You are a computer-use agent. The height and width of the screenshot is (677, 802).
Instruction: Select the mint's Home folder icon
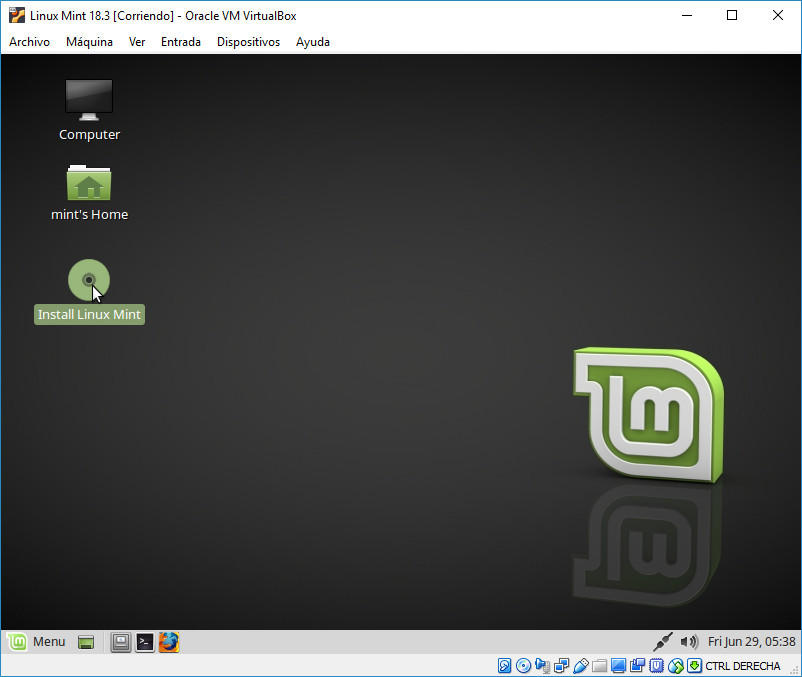pyautogui.click(x=89, y=182)
